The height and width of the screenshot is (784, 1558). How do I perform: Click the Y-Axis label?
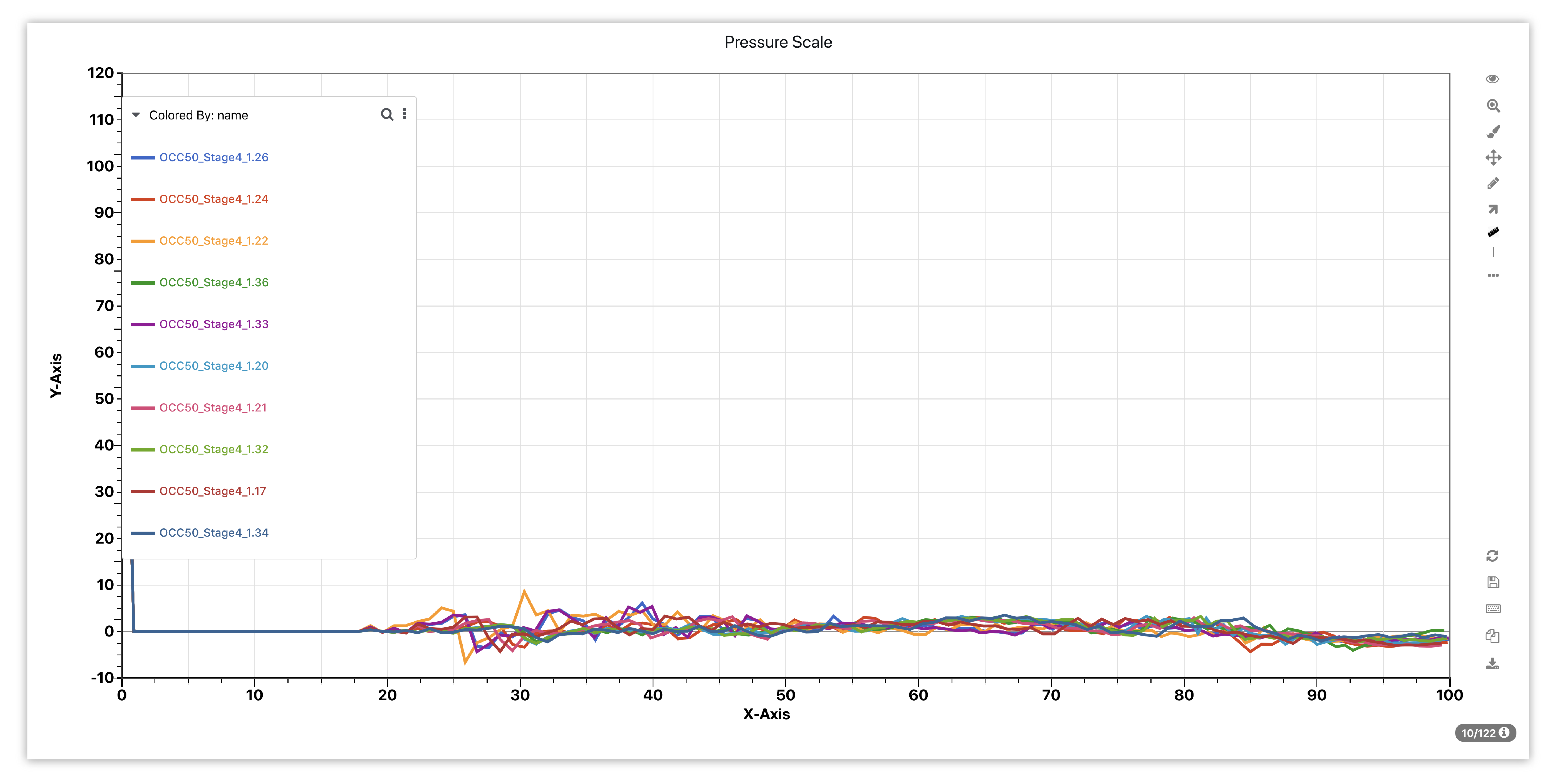coord(56,376)
